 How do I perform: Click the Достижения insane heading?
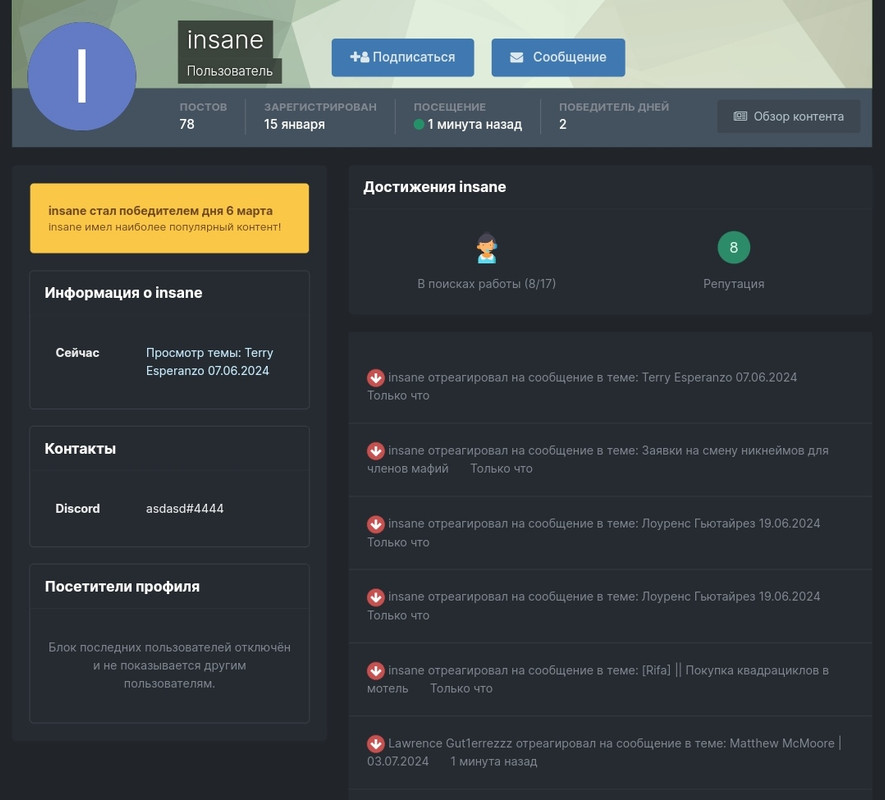click(x=435, y=187)
